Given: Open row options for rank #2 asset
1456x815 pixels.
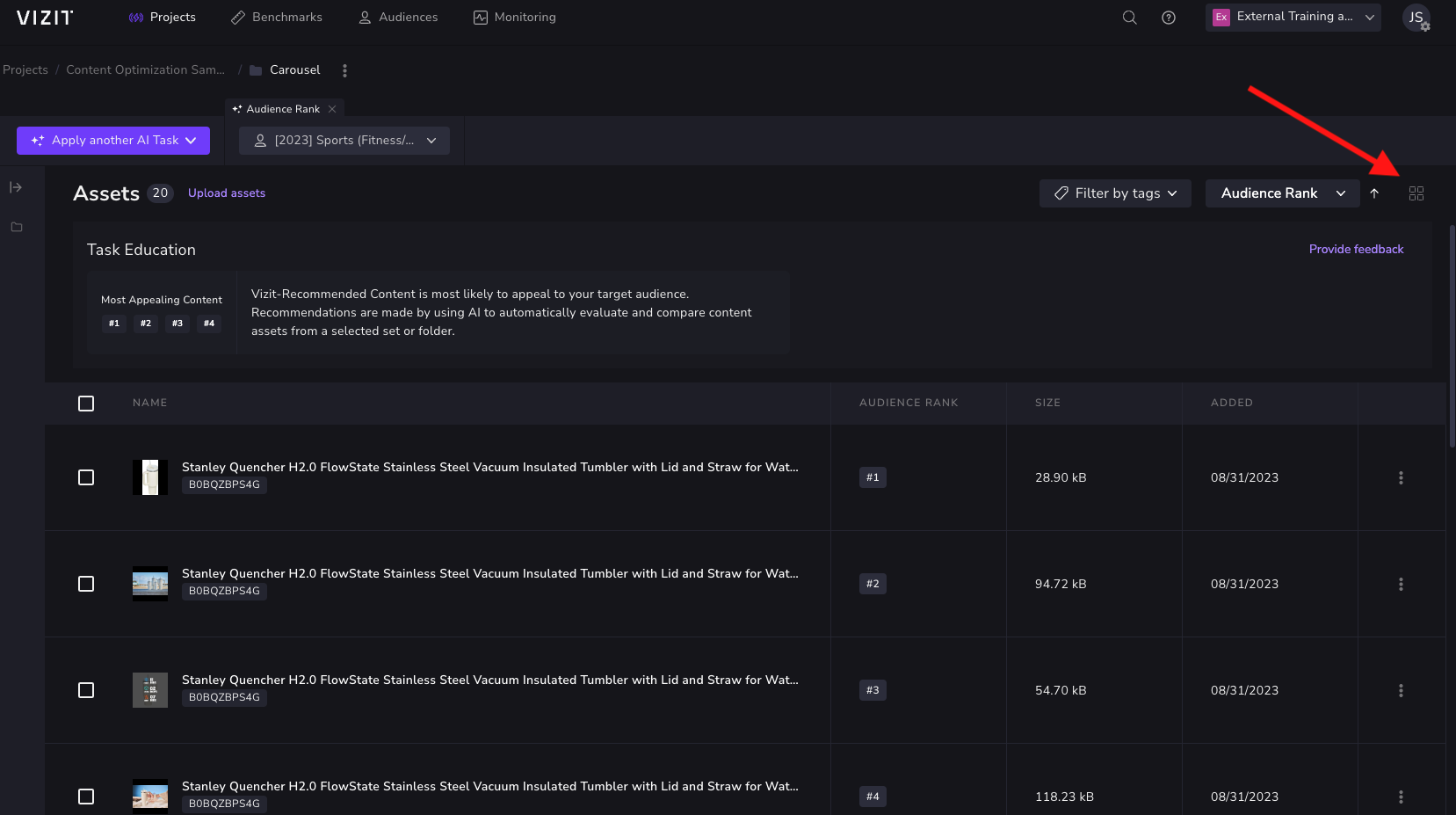Looking at the screenshot, I should pos(1401,584).
